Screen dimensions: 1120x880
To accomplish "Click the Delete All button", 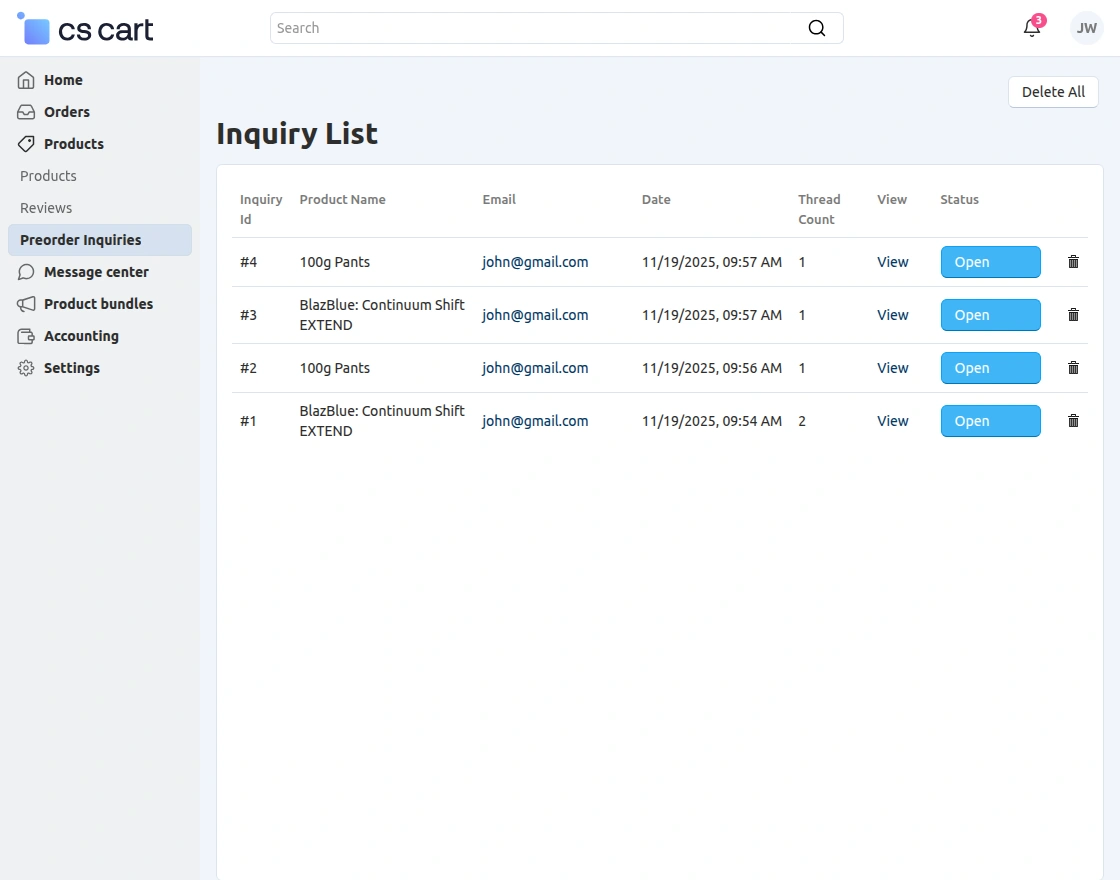I will (1053, 92).
